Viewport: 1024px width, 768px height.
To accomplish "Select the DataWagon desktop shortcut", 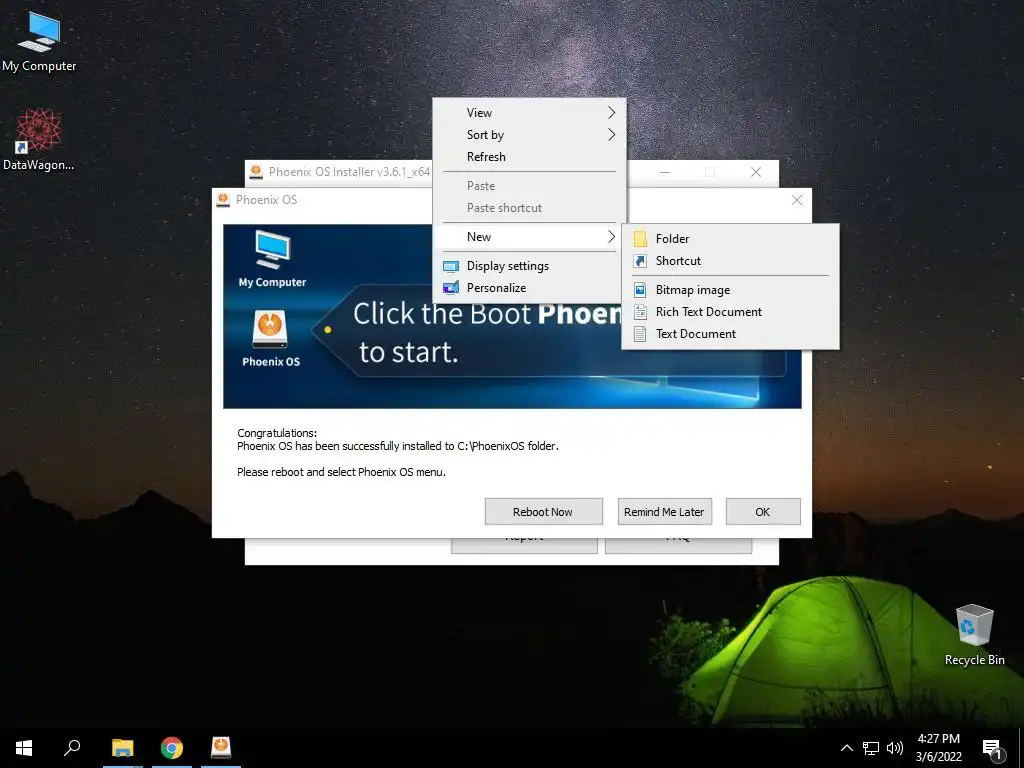I will tap(38, 140).
